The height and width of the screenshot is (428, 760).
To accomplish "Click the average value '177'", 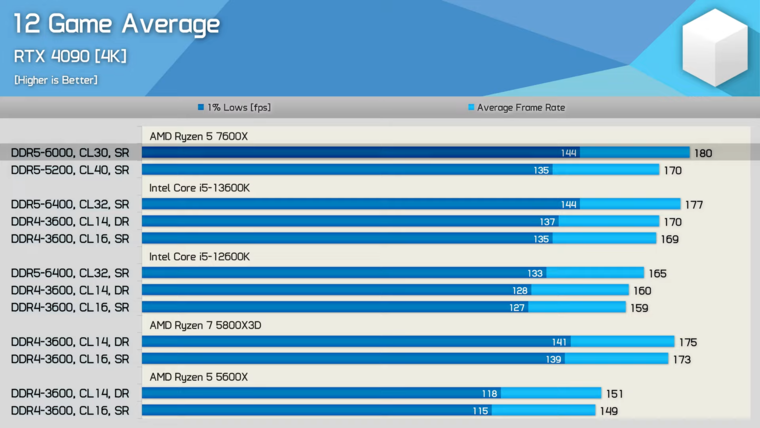I will [694, 205].
